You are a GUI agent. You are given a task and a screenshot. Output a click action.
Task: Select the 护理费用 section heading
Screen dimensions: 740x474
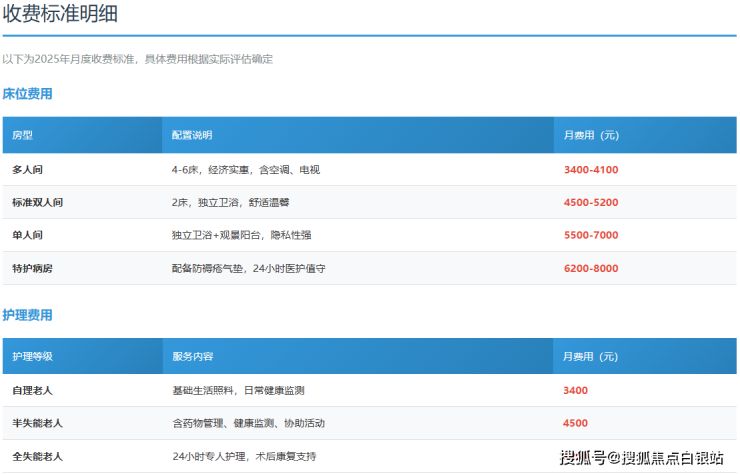(27, 315)
